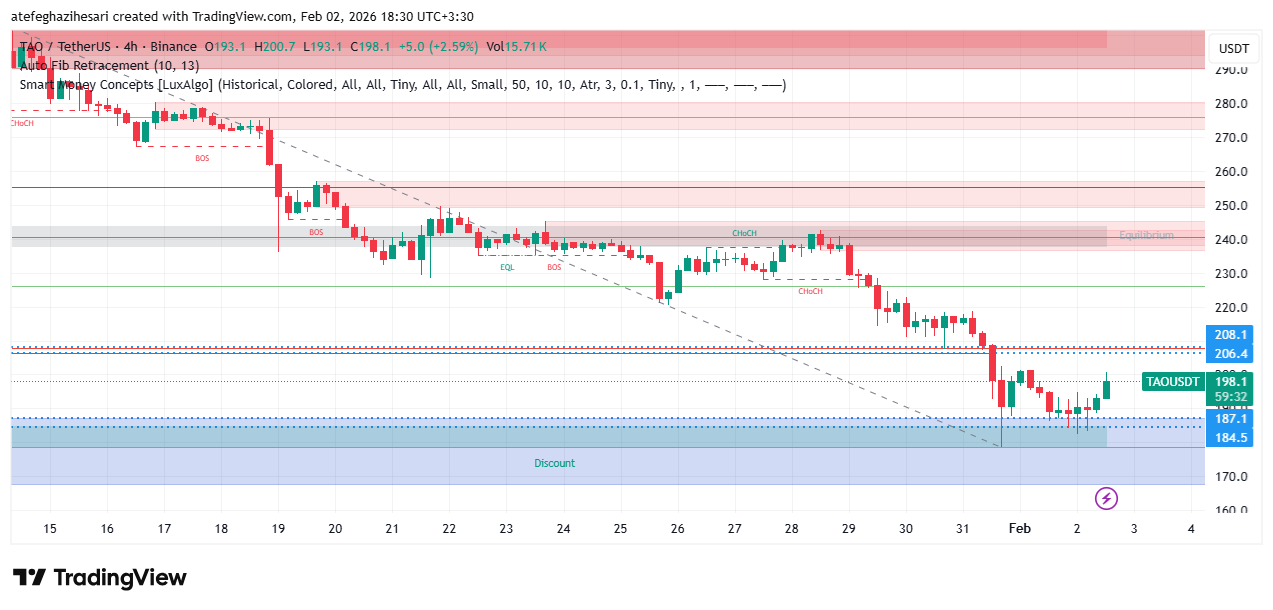1273x610 pixels.
Task: Click the EQL marker label
Action: 508,267
